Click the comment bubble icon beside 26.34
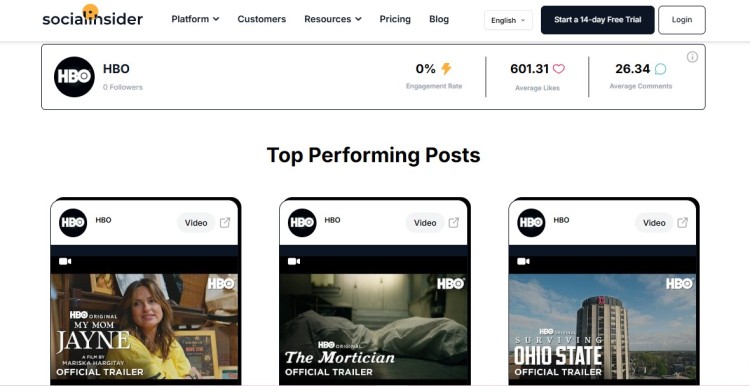This screenshot has height=386, width=750. click(x=660, y=69)
